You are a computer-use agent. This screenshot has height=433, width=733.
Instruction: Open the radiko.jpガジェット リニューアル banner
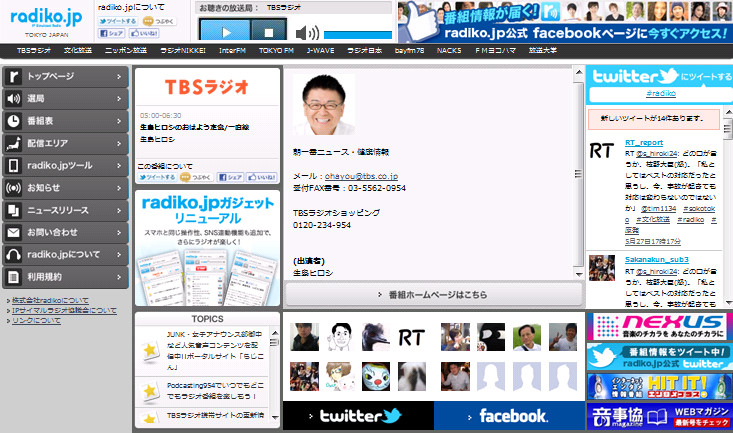[x=208, y=248]
